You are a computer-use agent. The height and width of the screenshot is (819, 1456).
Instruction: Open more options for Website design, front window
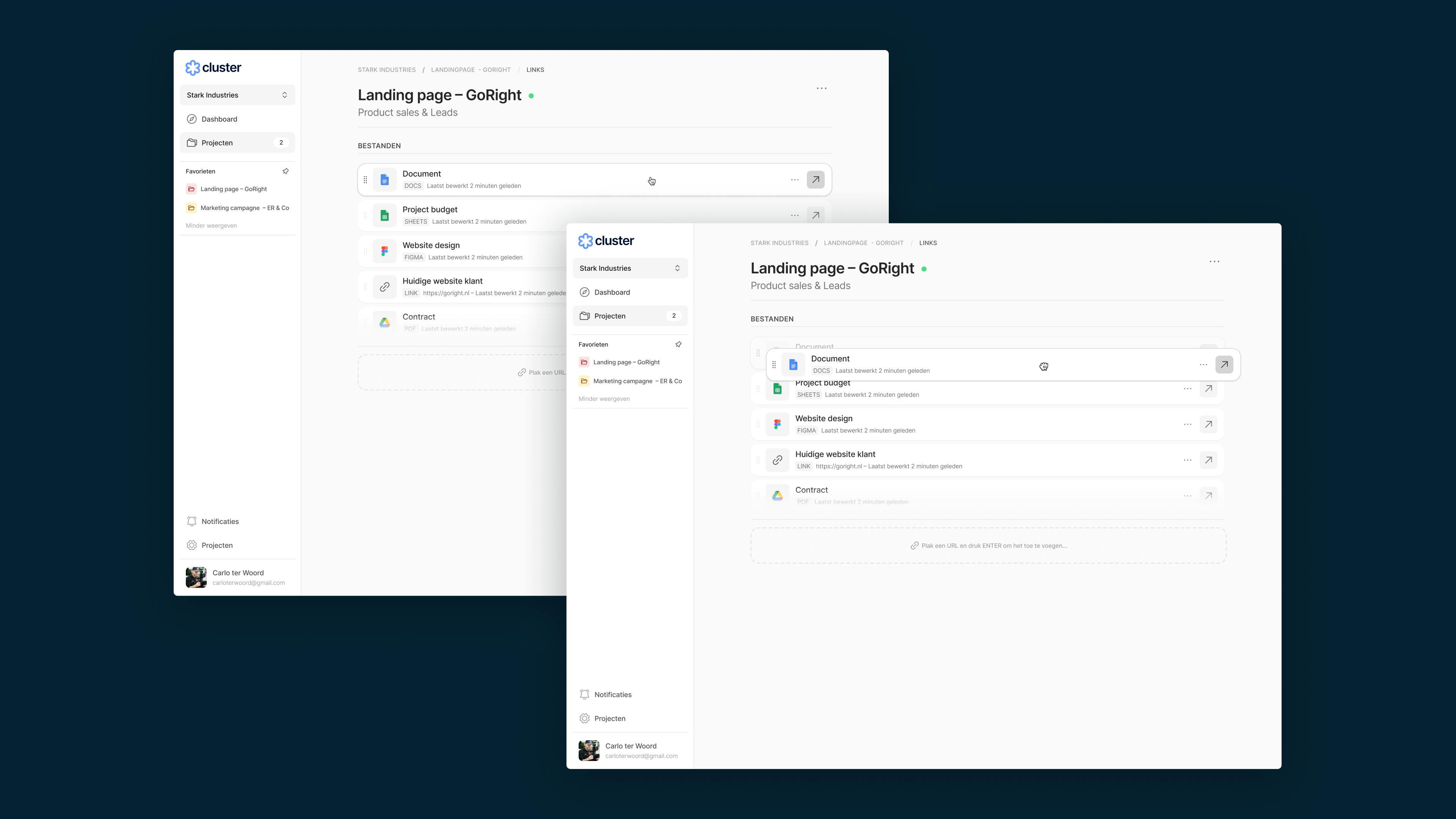click(1188, 425)
